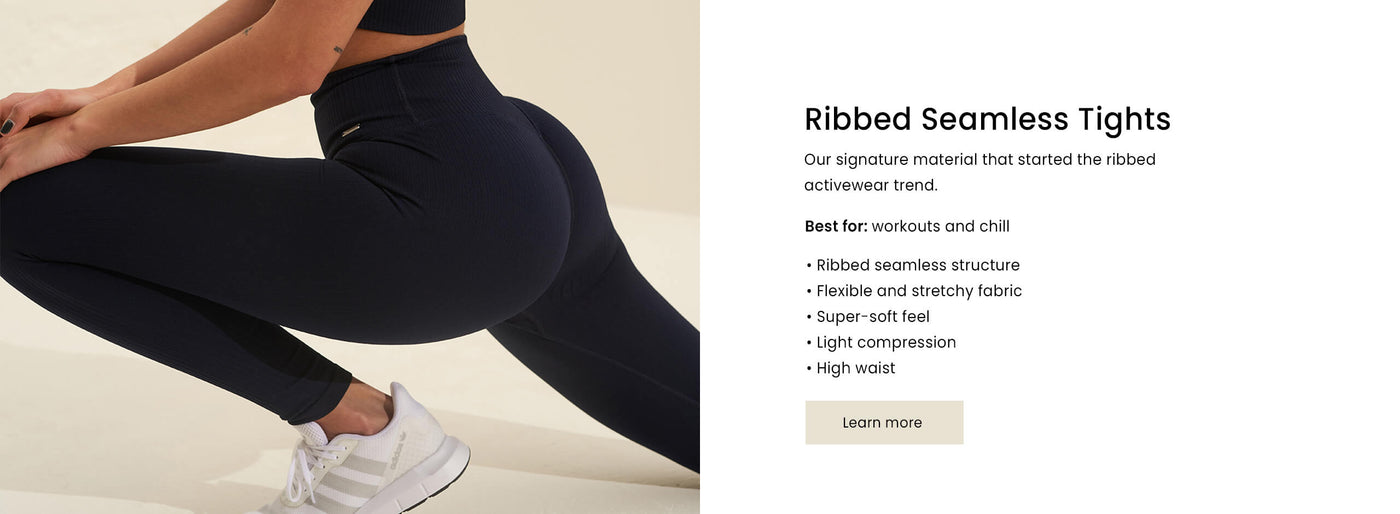1400x514 pixels.
Task: Click the "workouts and chill" text
Action: [940, 226]
